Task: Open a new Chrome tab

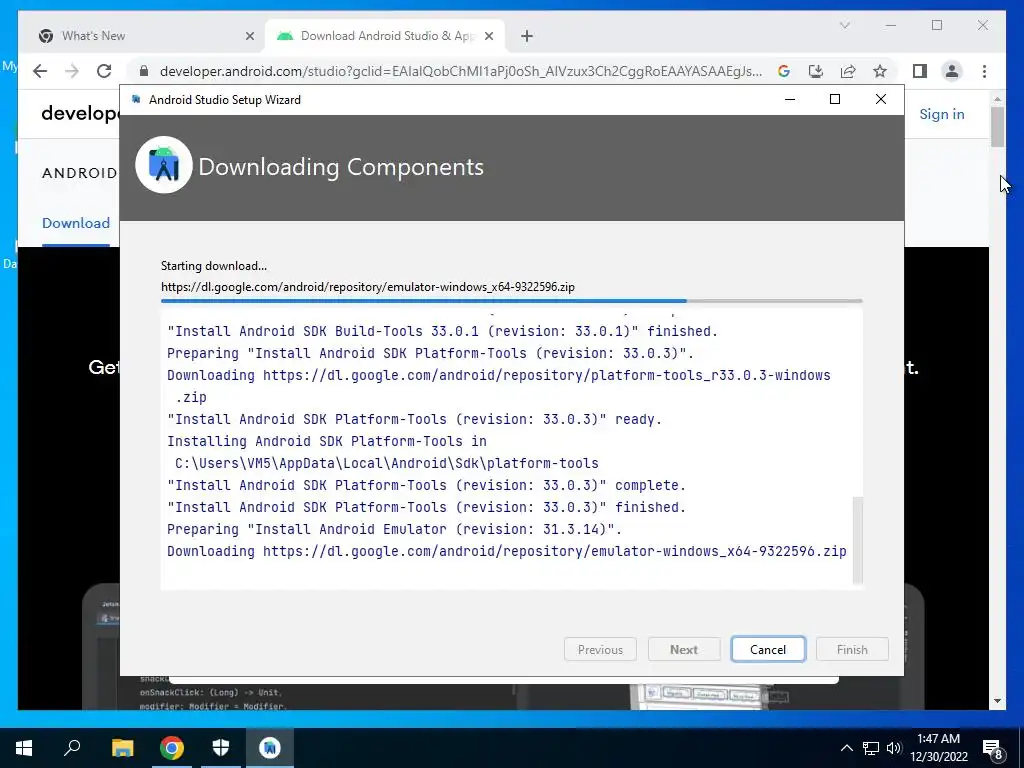Action: 527,36
